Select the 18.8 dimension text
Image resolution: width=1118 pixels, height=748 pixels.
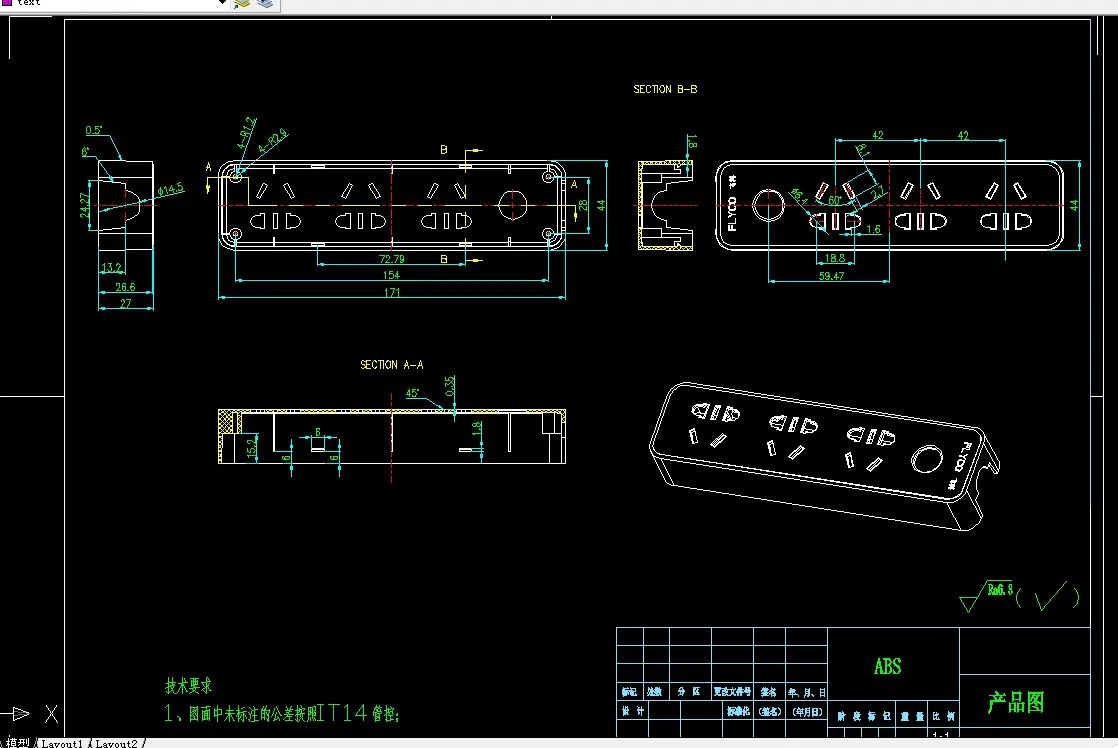[x=835, y=258]
